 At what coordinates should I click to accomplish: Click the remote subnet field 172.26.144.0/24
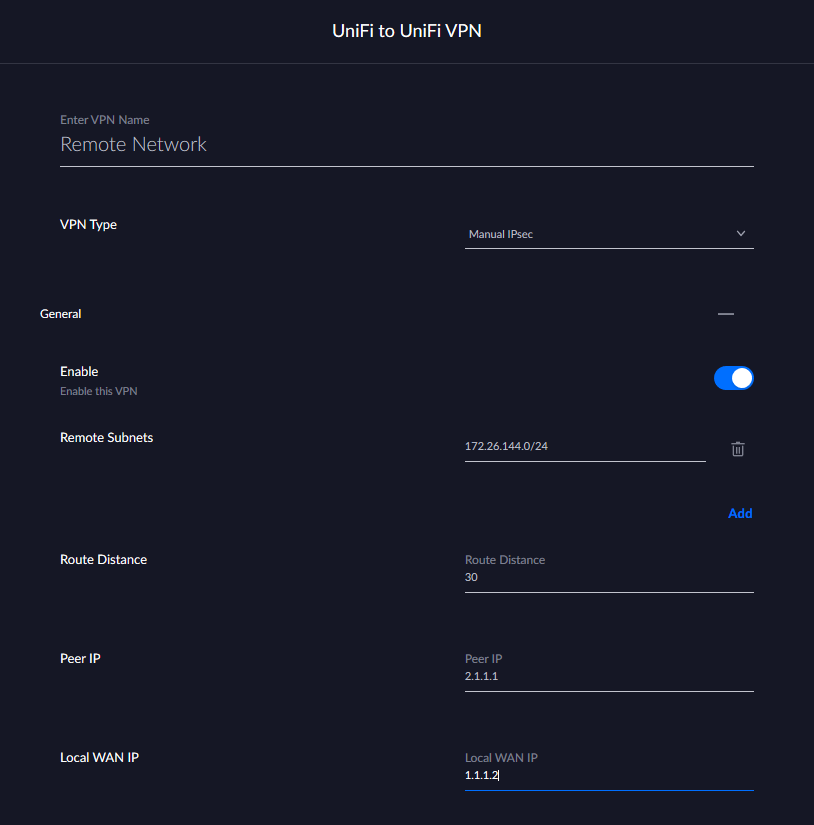[585, 447]
